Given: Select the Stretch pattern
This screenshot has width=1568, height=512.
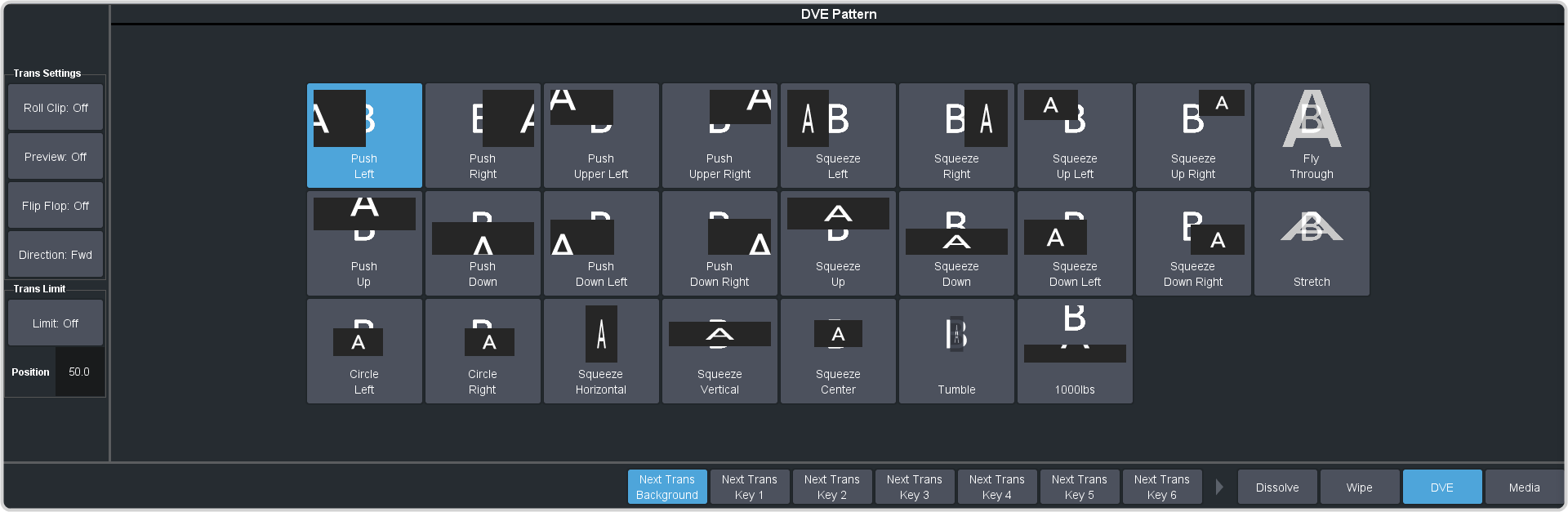Looking at the screenshot, I should click(1312, 243).
